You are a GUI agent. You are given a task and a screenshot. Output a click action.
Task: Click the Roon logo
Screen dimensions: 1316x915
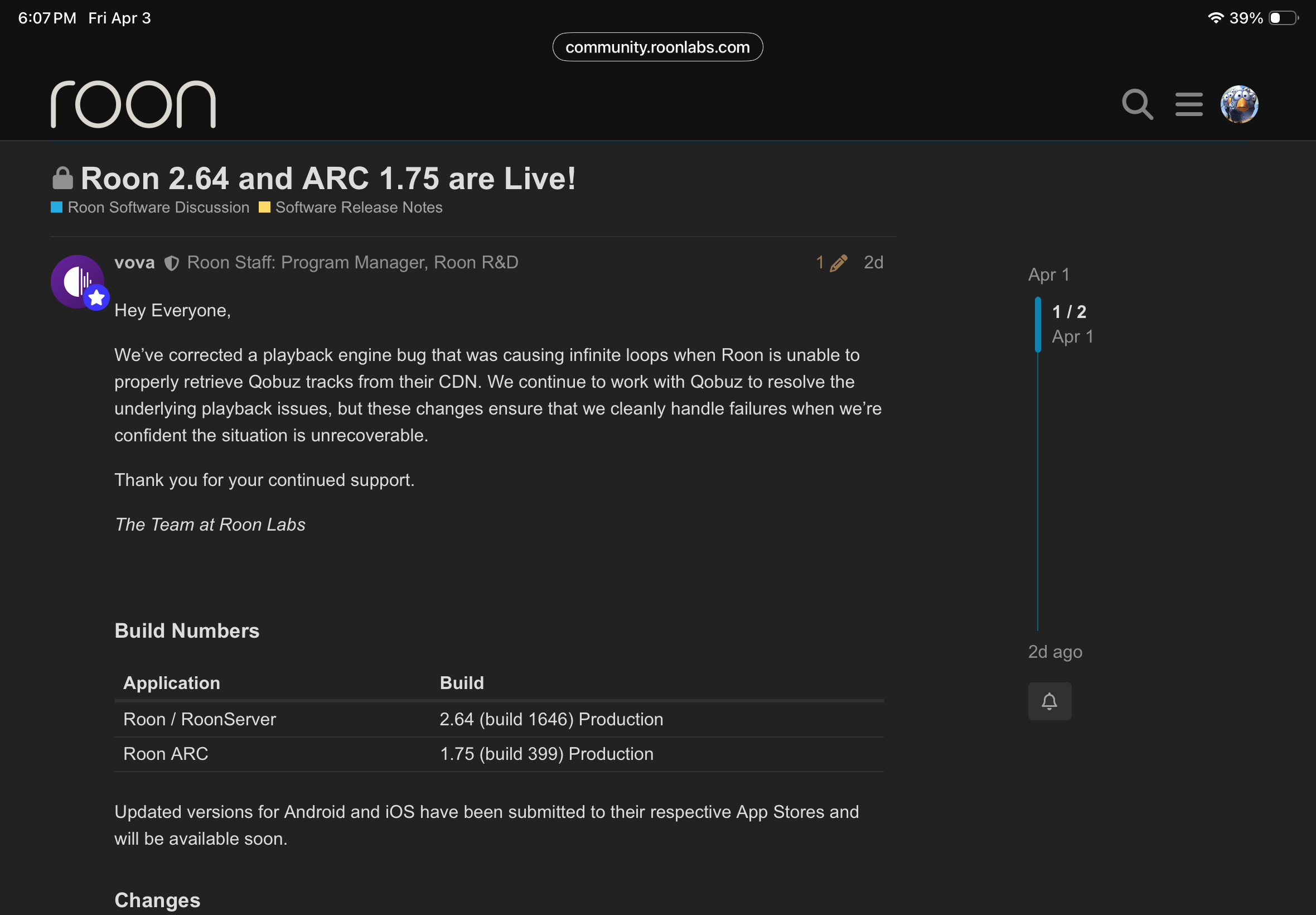(133, 104)
